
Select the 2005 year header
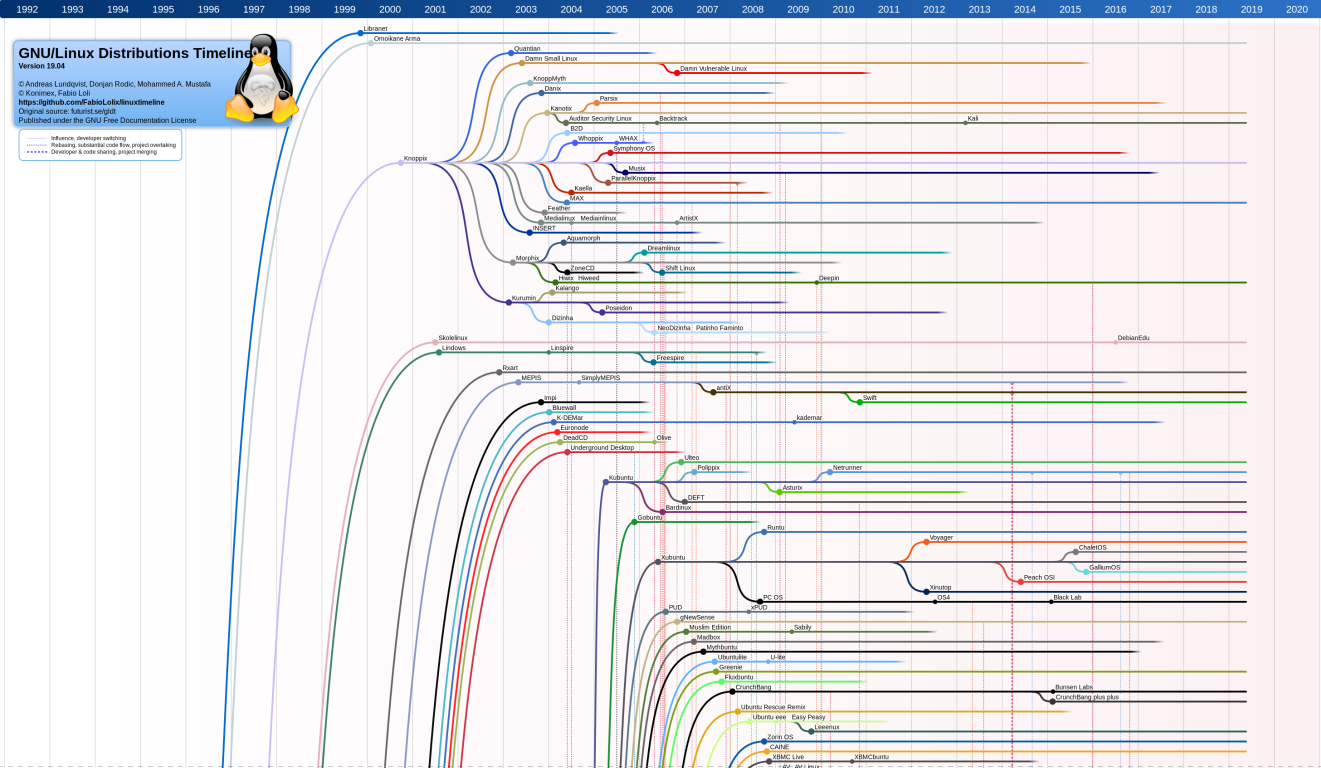pos(617,9)
